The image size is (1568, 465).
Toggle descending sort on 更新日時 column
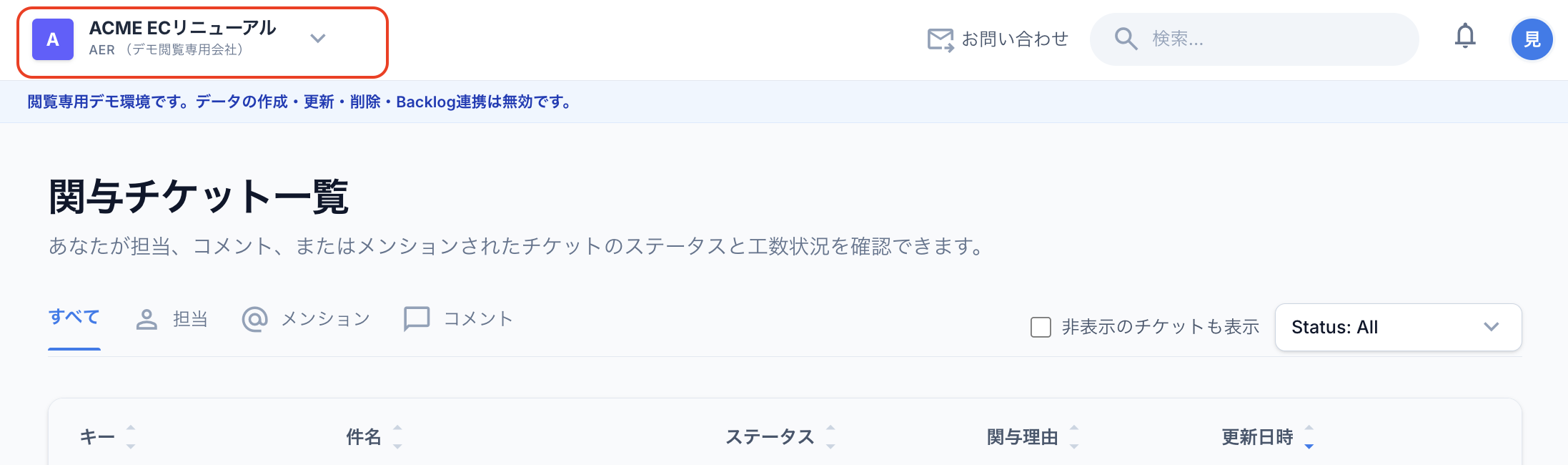click(x=1309, y=444)
